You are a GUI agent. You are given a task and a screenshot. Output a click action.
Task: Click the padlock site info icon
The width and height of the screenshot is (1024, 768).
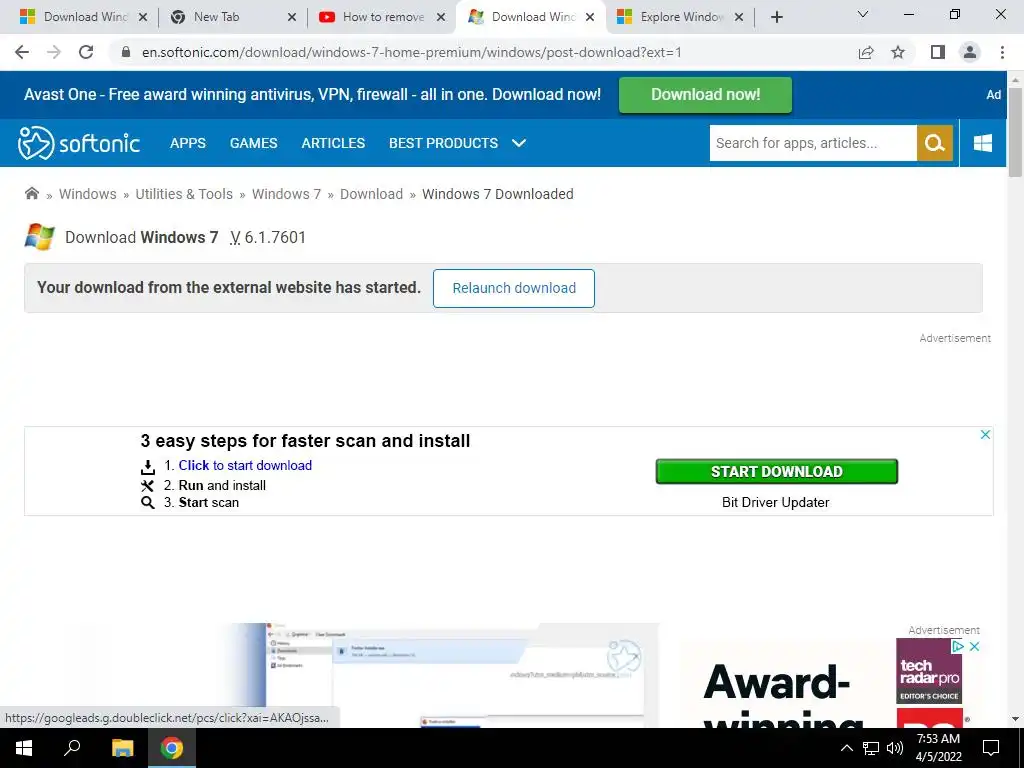pyautogui.click(x=126, y=52)
